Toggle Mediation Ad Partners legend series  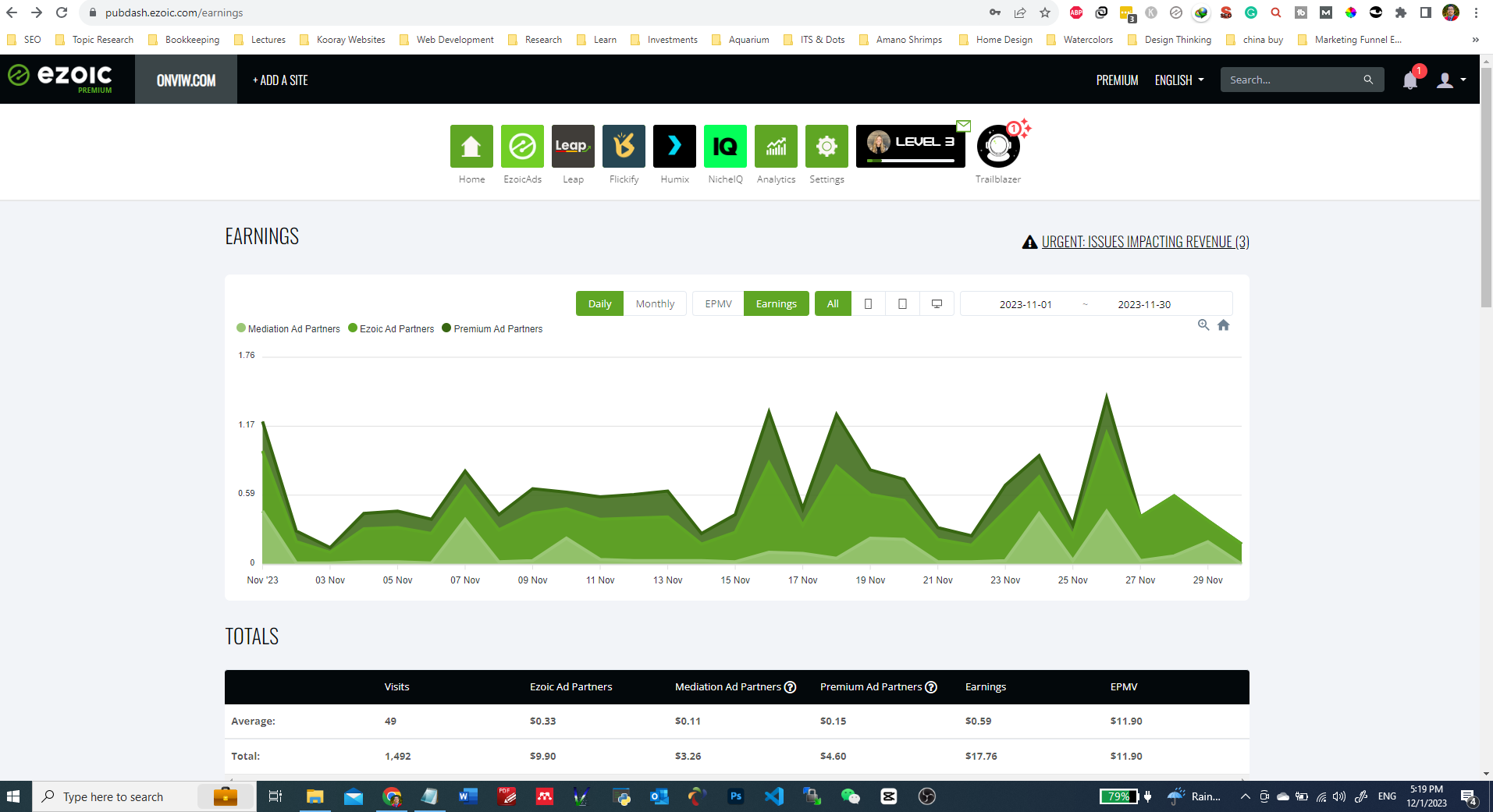(288, 328)
